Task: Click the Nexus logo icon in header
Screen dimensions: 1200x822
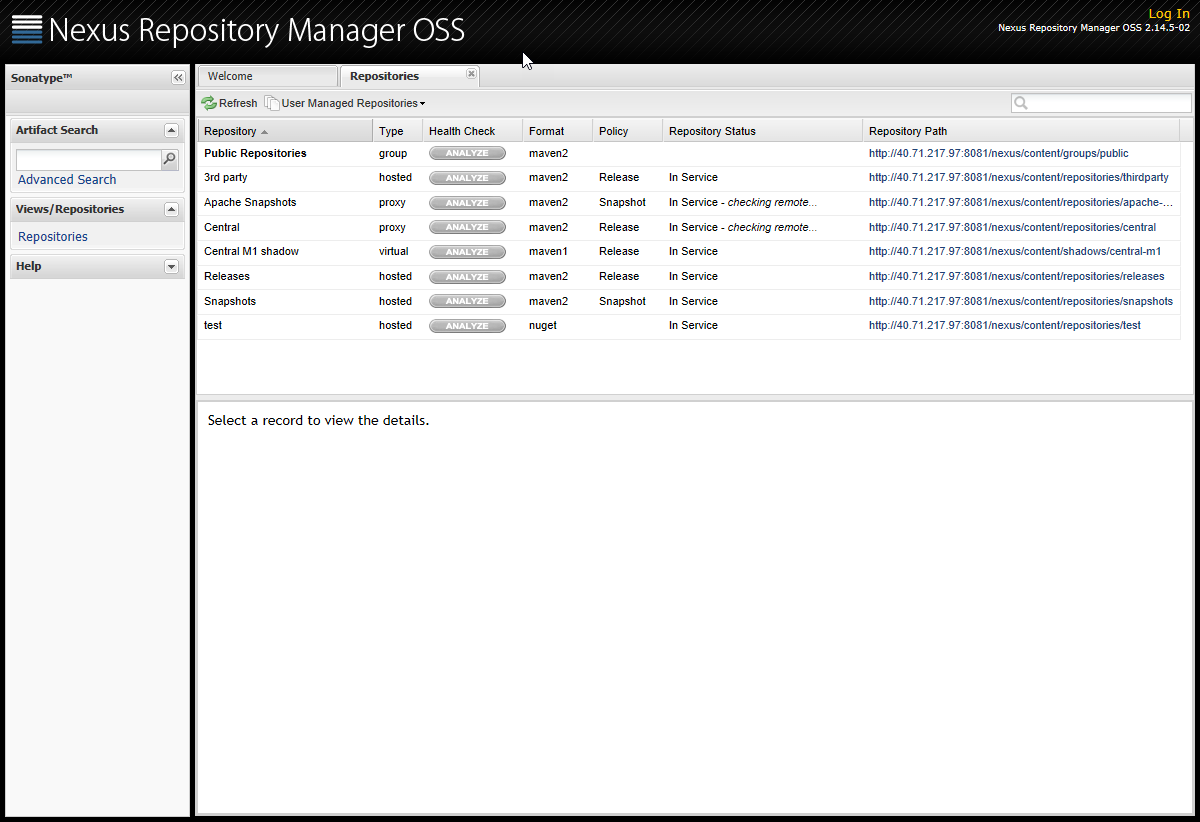Action: pos(27,29)
